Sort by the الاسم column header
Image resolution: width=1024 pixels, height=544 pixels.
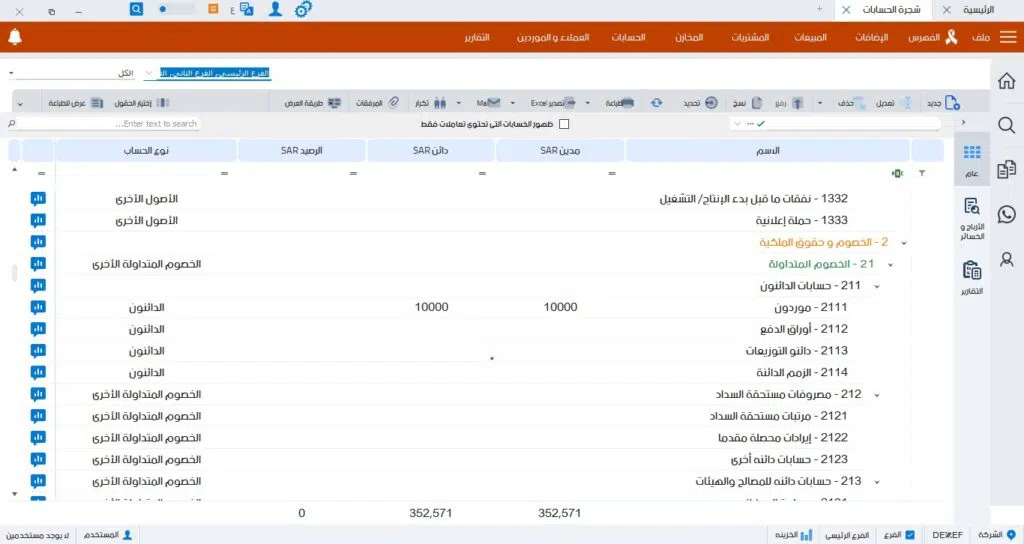[767, 150]
